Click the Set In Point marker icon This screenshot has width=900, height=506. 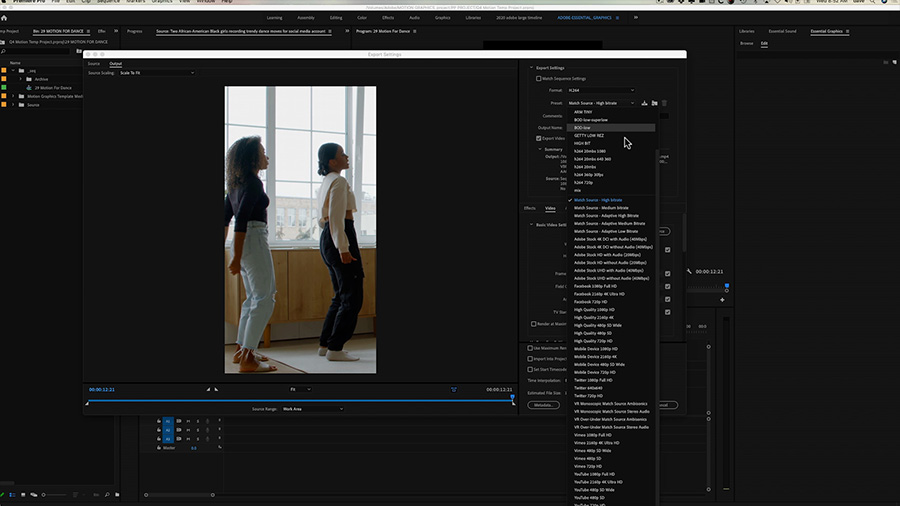pos(208,389)
